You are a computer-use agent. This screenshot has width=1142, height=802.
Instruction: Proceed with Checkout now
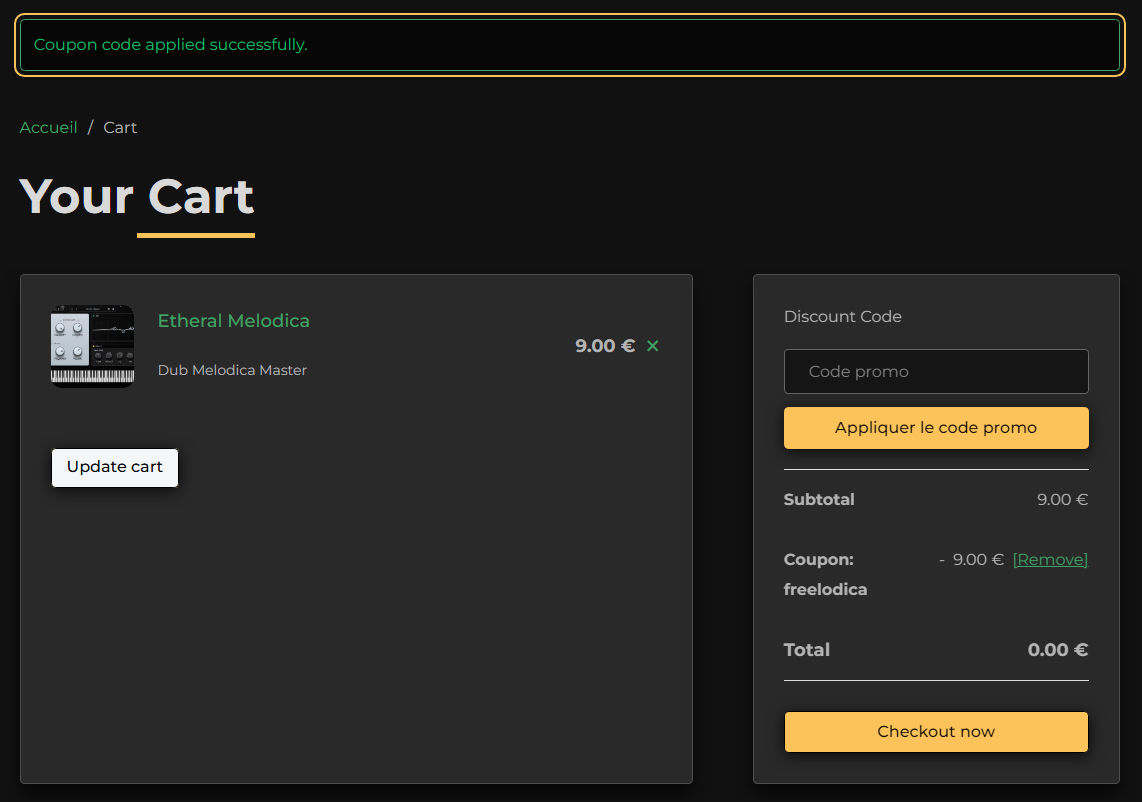936,732
